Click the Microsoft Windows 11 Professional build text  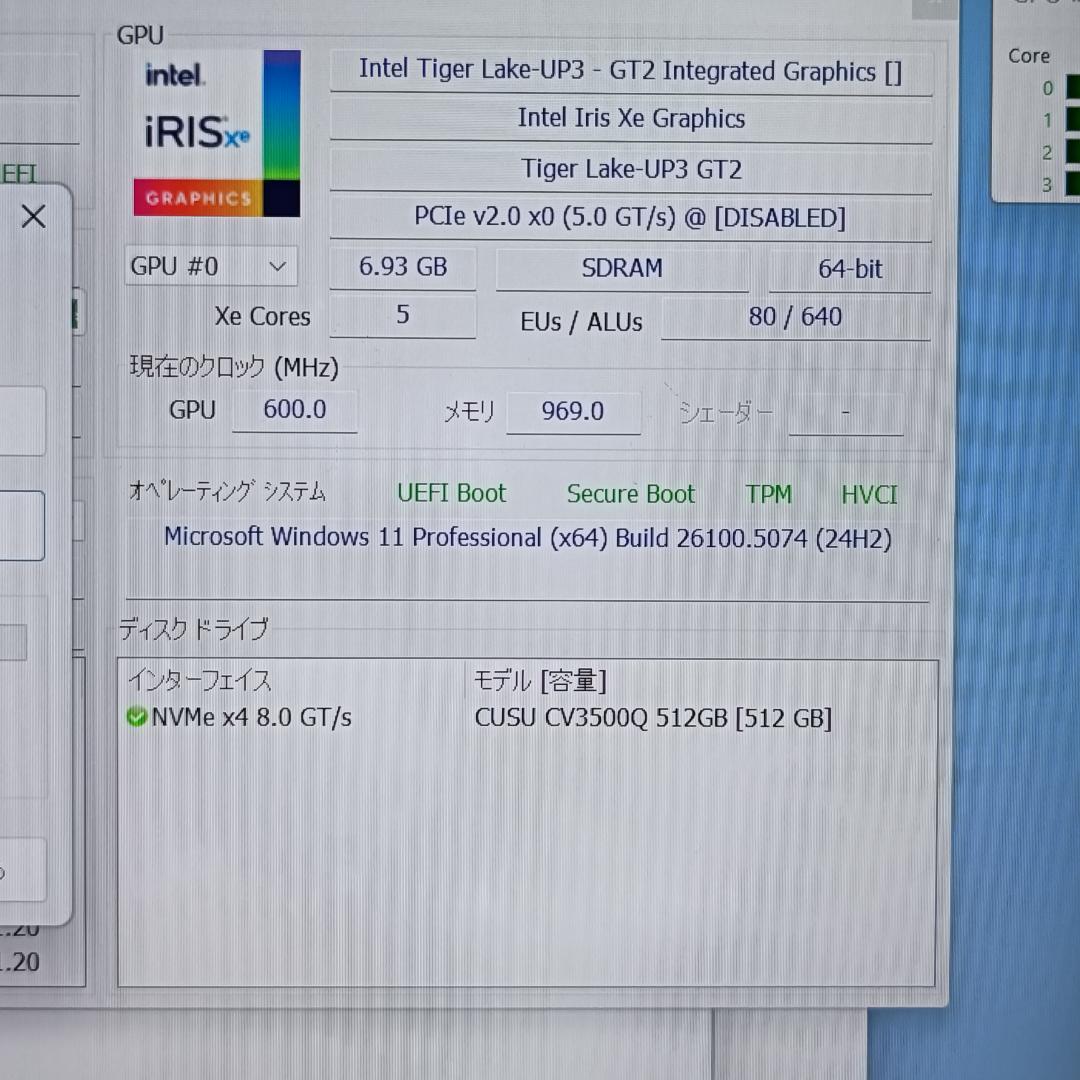pyautogui.click(x=528, y=538)
